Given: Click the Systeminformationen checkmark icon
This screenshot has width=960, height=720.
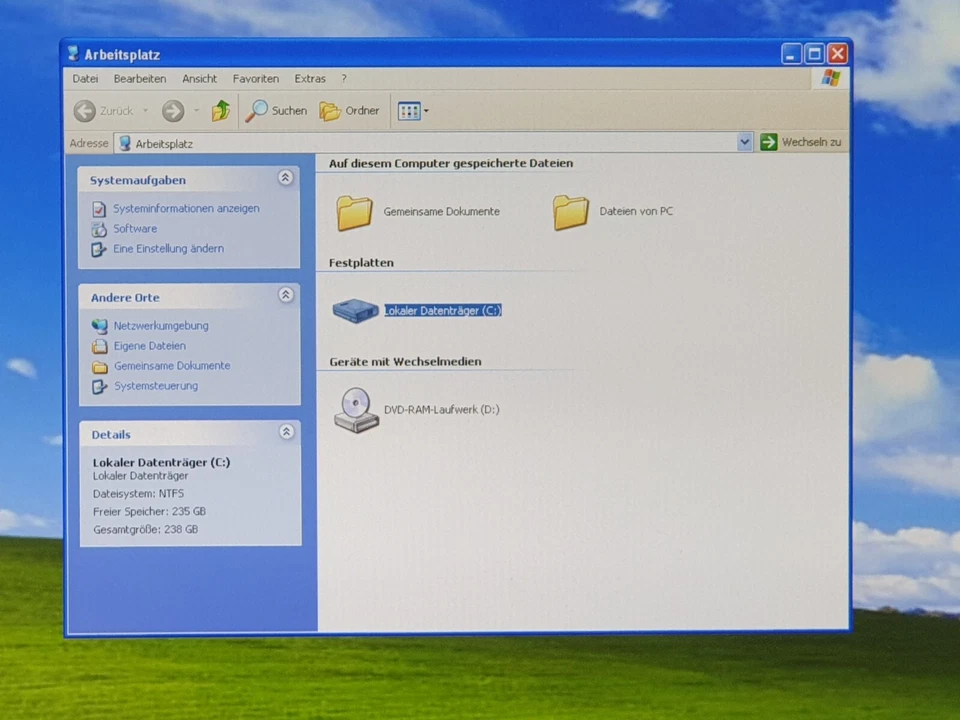Looking at the screenshot, I should click(99, 209).
